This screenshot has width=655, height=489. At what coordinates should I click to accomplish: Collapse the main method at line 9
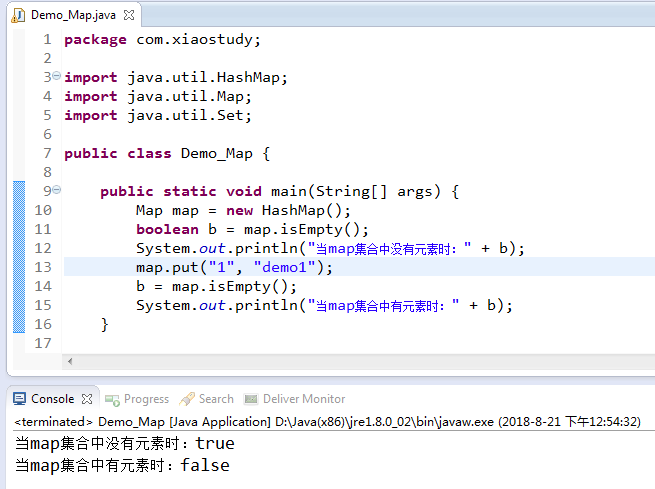56,190
